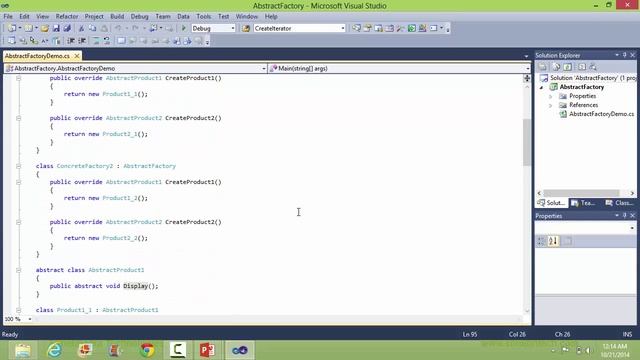Image resolution: width=640 pixels, height=360 pixels.
Task: Open File Explorer from the taskbar
Action: 23,350
